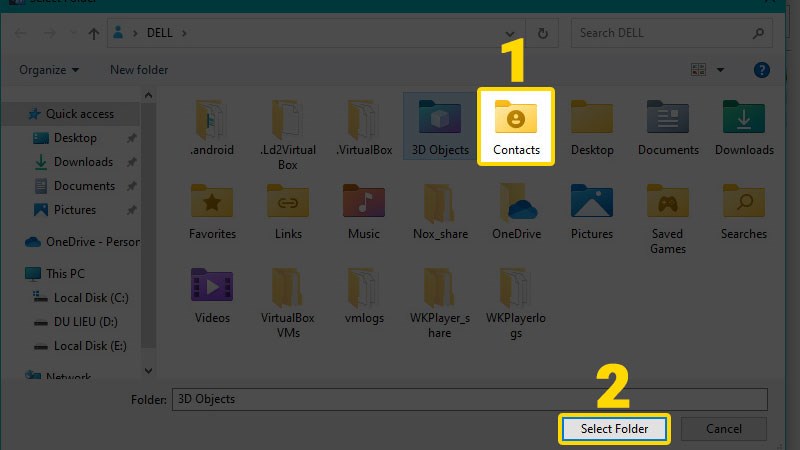Select the WKPlayer_share folder
This screenshot has width=800, height=450.
(x=440, y=304)
